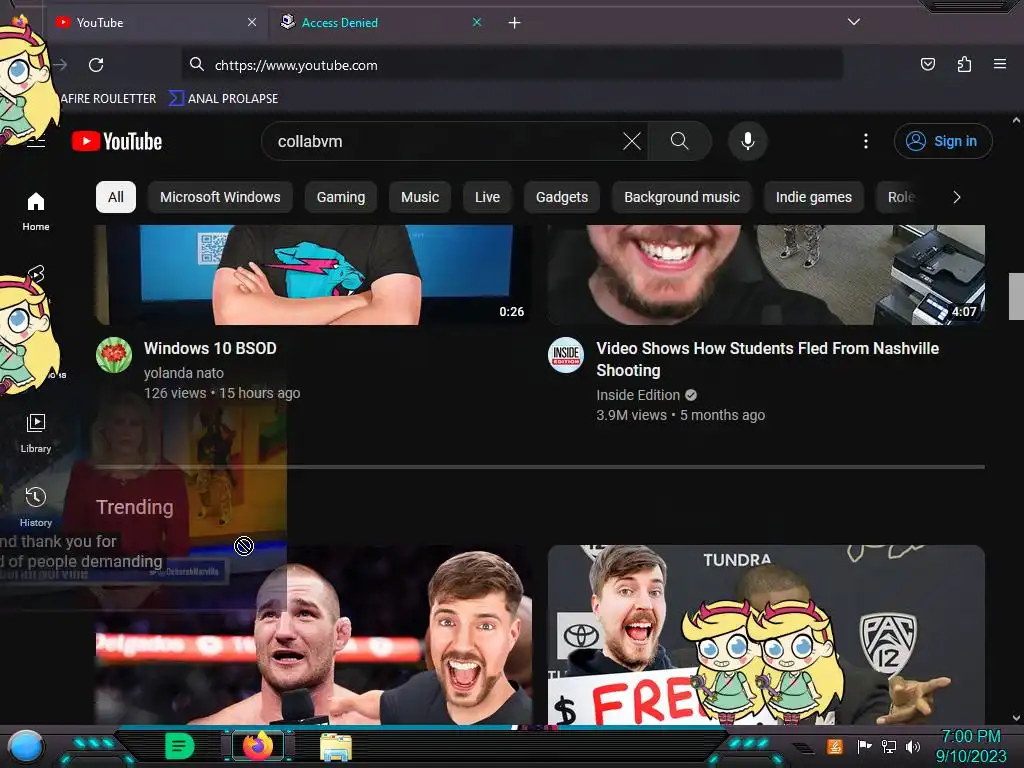
Task: Open the Inside Edition channel name
Action: point(638,395)
